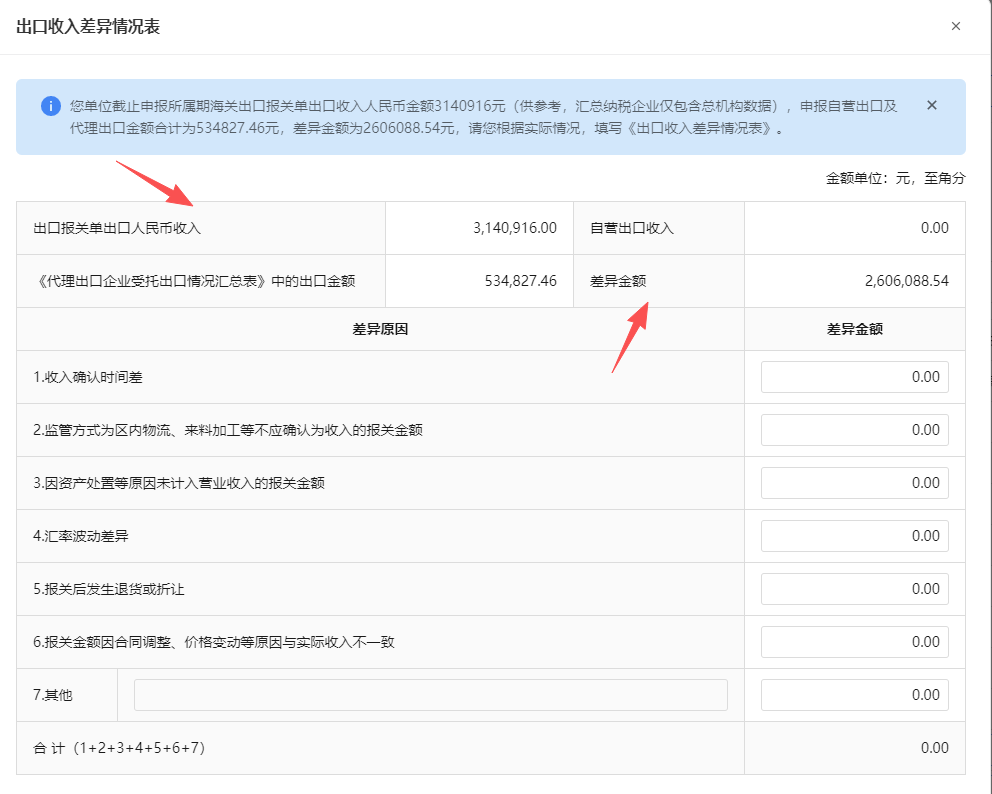The width and height of the screenshot is (992, 794).
Task: Click the 出口报关单出口人民币收入 label
Action: pos(117,228)
